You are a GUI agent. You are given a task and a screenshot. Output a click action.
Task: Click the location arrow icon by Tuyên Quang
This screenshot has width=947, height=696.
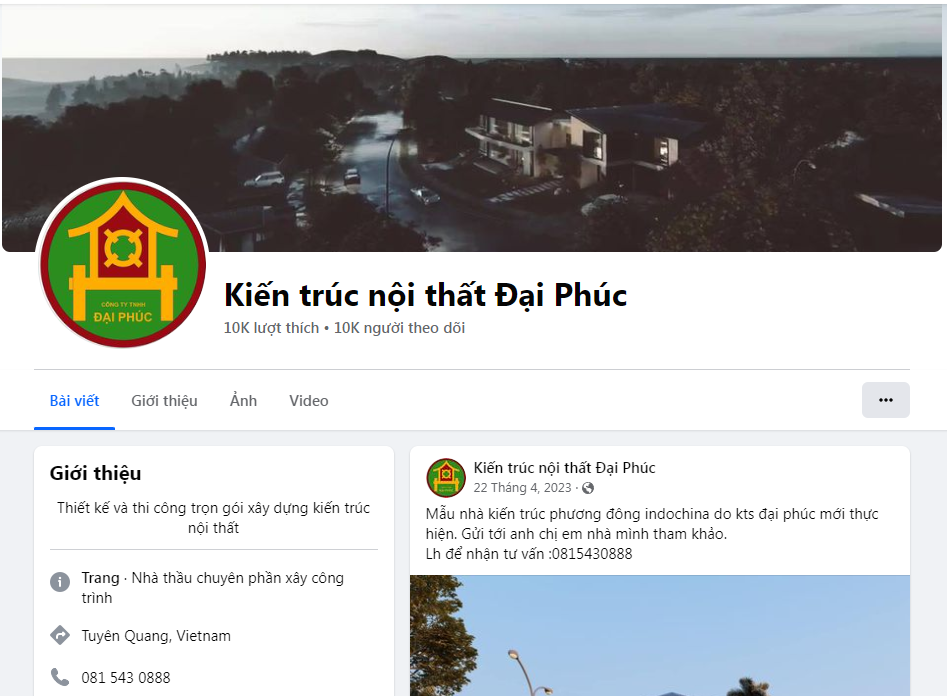60,635
